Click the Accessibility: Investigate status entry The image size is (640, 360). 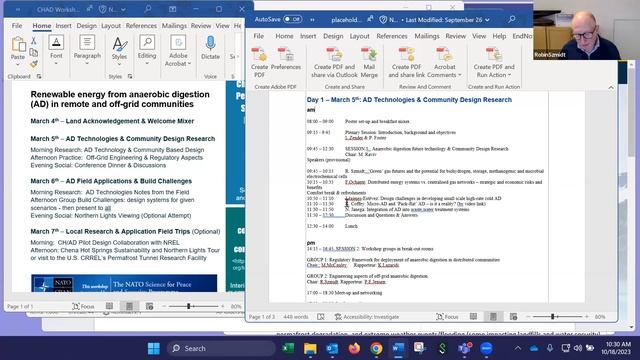[366, 317]
